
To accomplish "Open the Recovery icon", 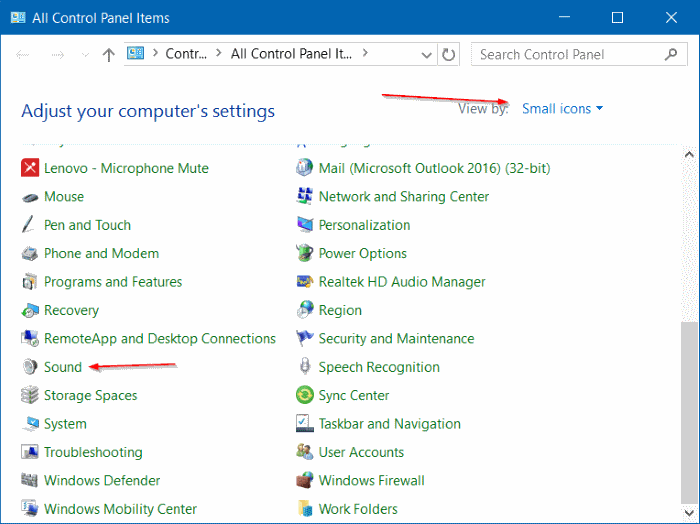I will (30, 310).
